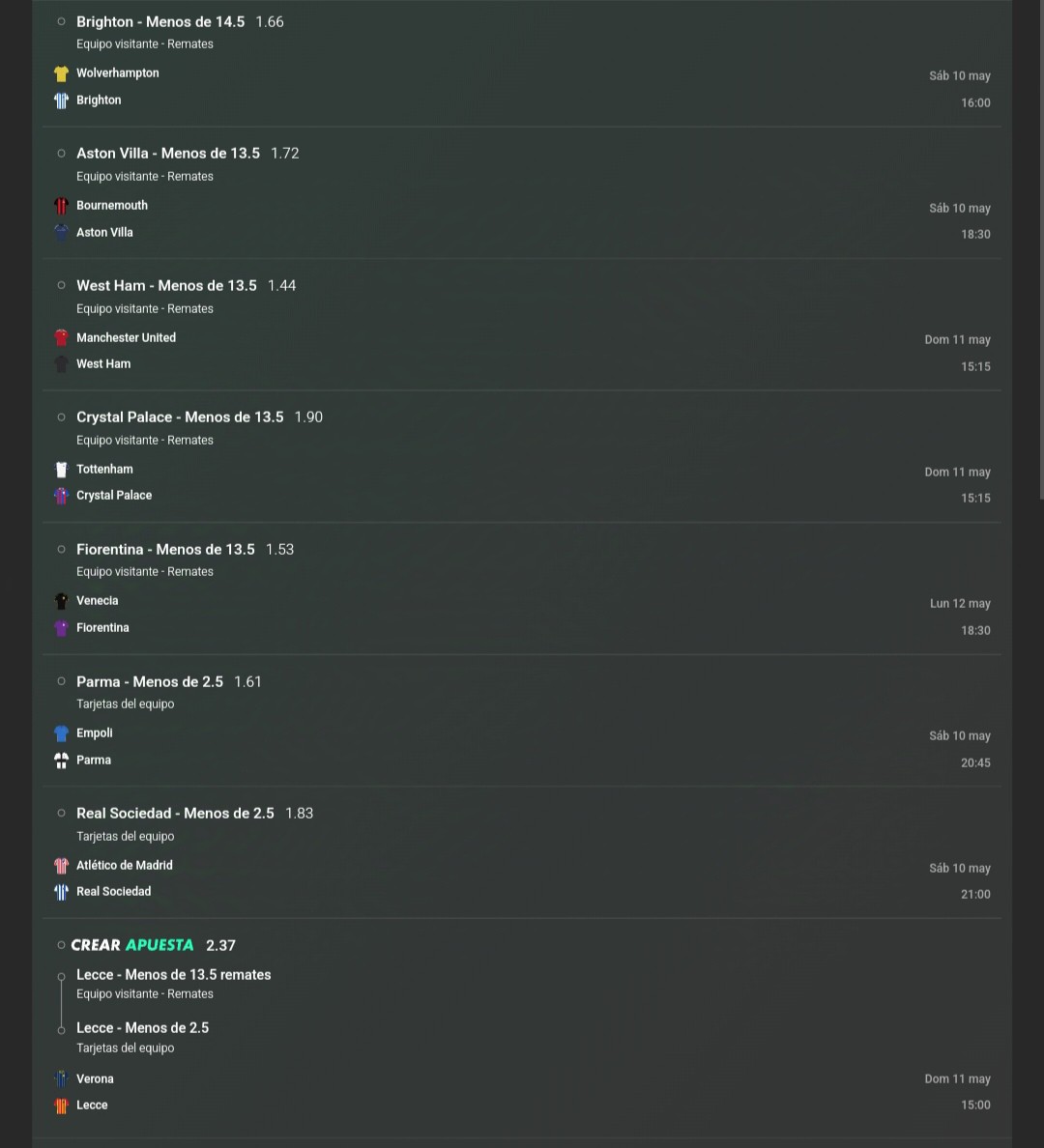Select the West Ham Menos de 13.5 radio circle
This screenshot has height=1148, width=1044.
pyautogui.click(x=62, y=285)
